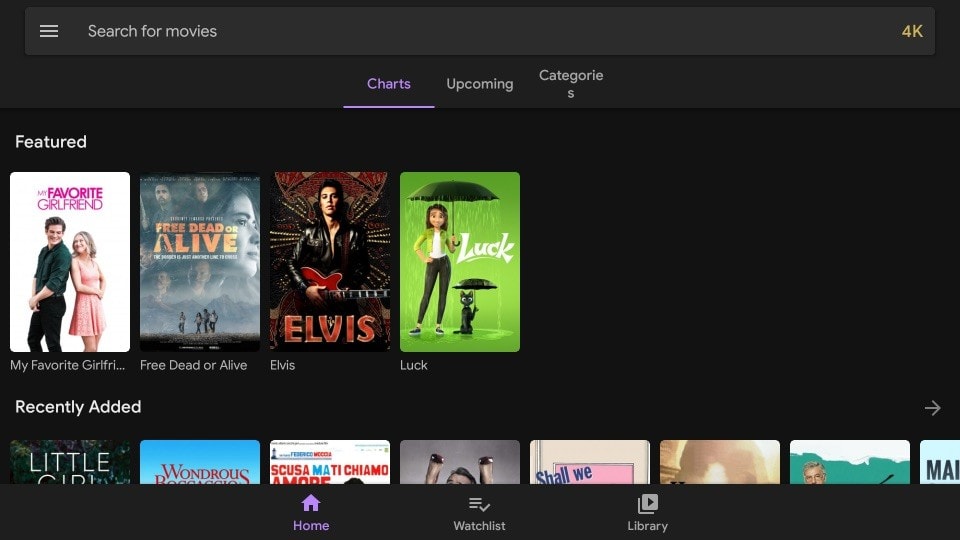Open the upside-down legs poster in Recently Added
This screenshot has height=540, width=960.
click(x=460, y=462)
